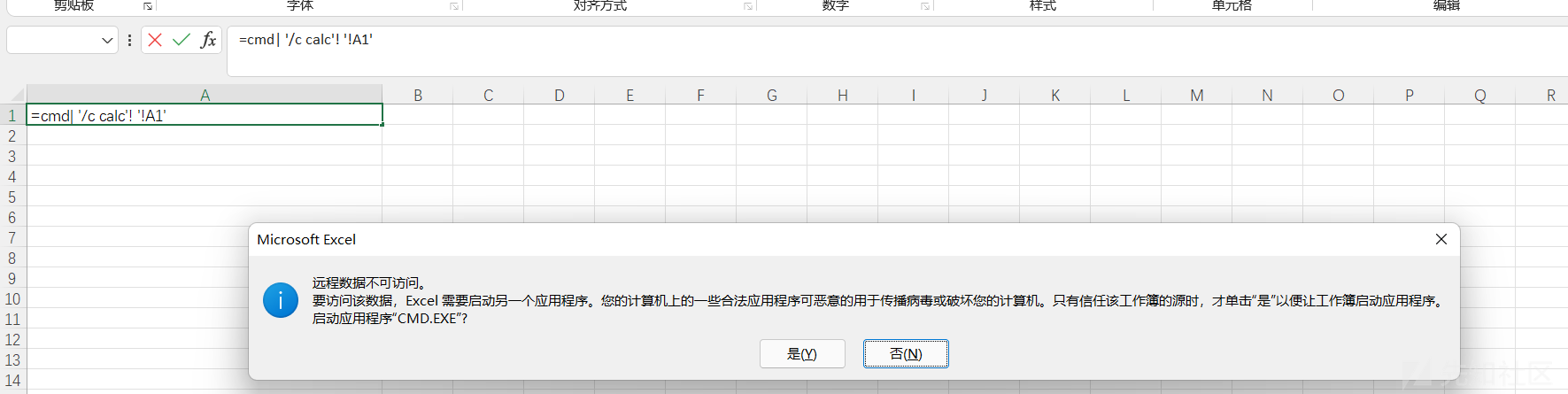The height and width of the screenshot is (394, 1568).
Task: Select the column B header
Action: pyautogui.click(x=418, y=95)
